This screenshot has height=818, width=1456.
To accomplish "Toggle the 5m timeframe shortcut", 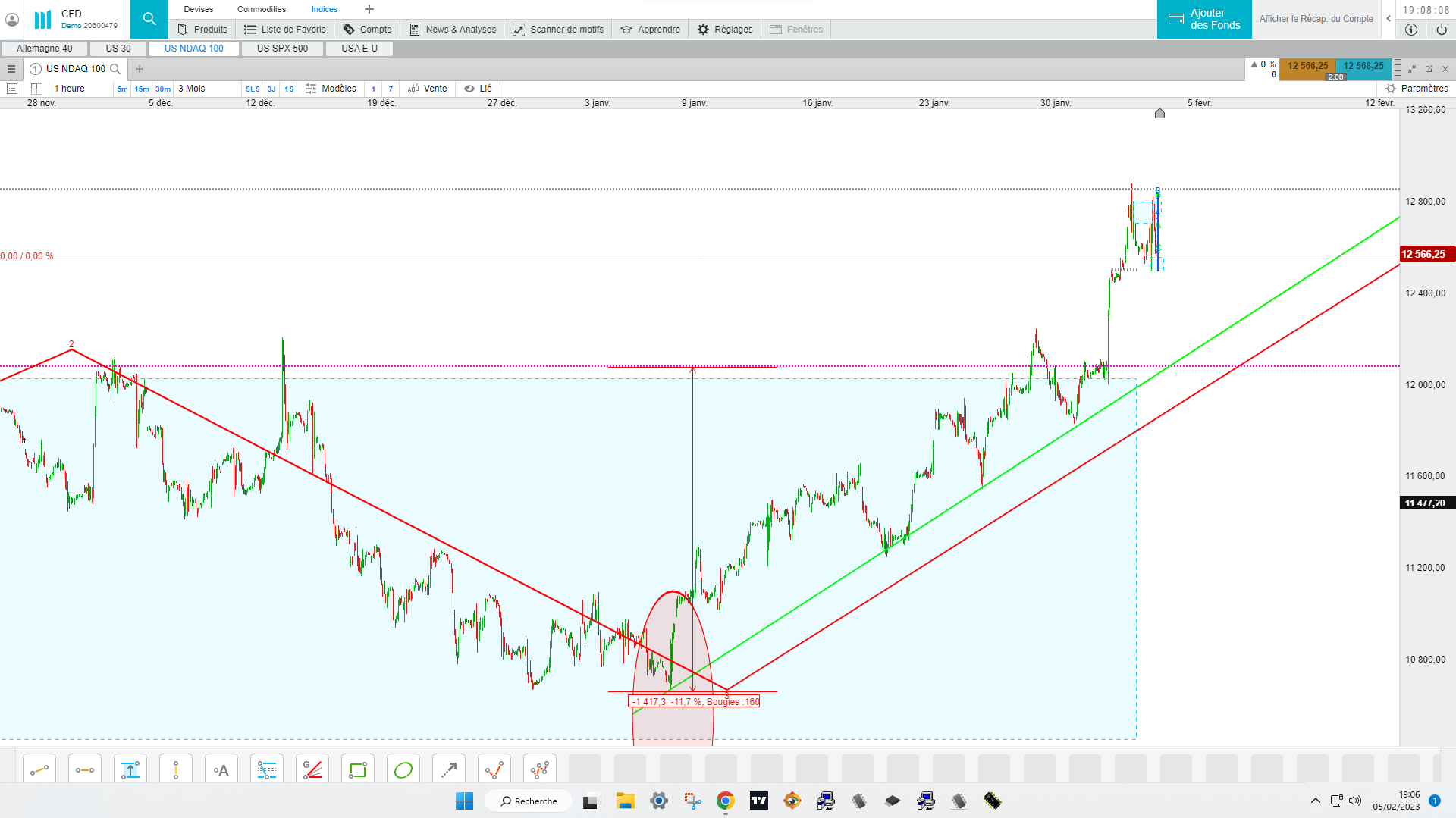I will [x=122, y=89].
